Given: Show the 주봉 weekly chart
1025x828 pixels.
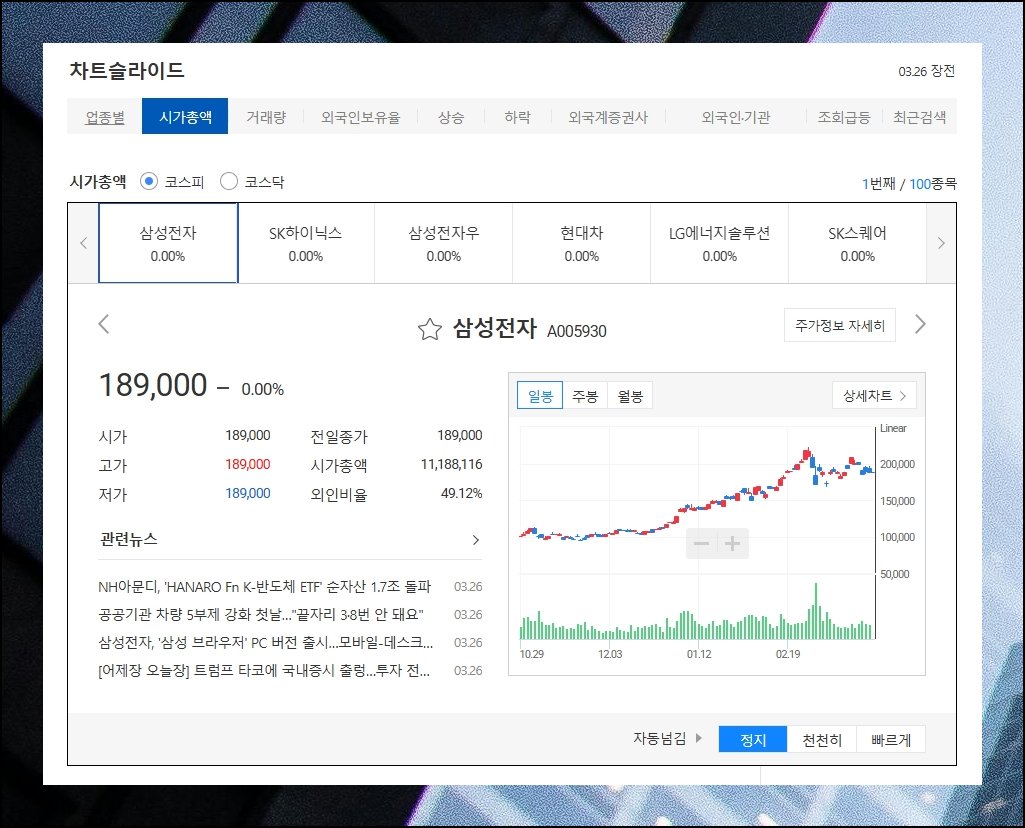Looking at the screenshot, I should [585, 396].
